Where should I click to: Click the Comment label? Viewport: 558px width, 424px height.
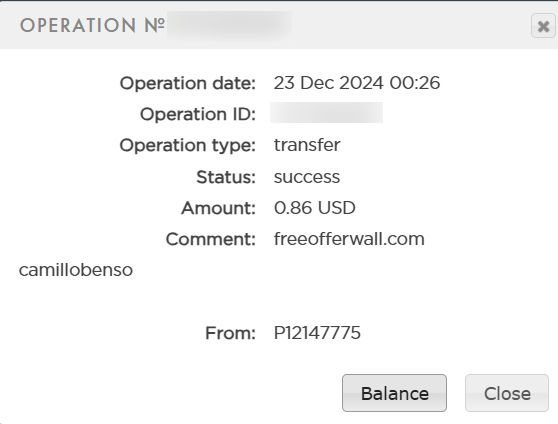[211, 239]
